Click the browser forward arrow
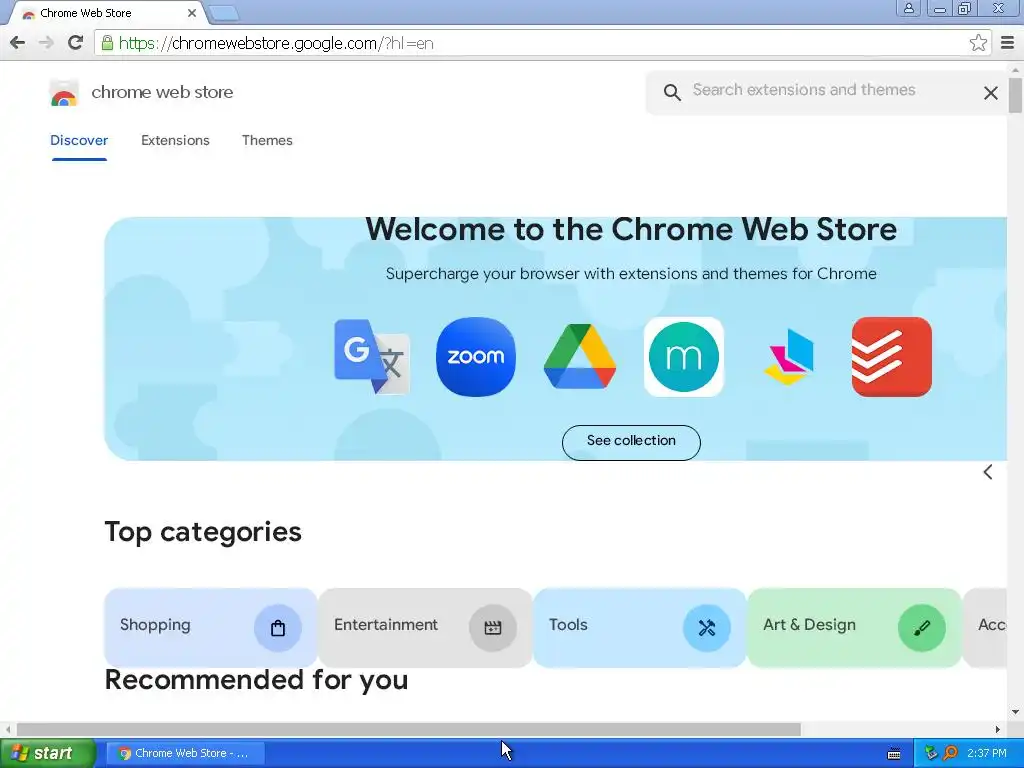 (46, 43)
